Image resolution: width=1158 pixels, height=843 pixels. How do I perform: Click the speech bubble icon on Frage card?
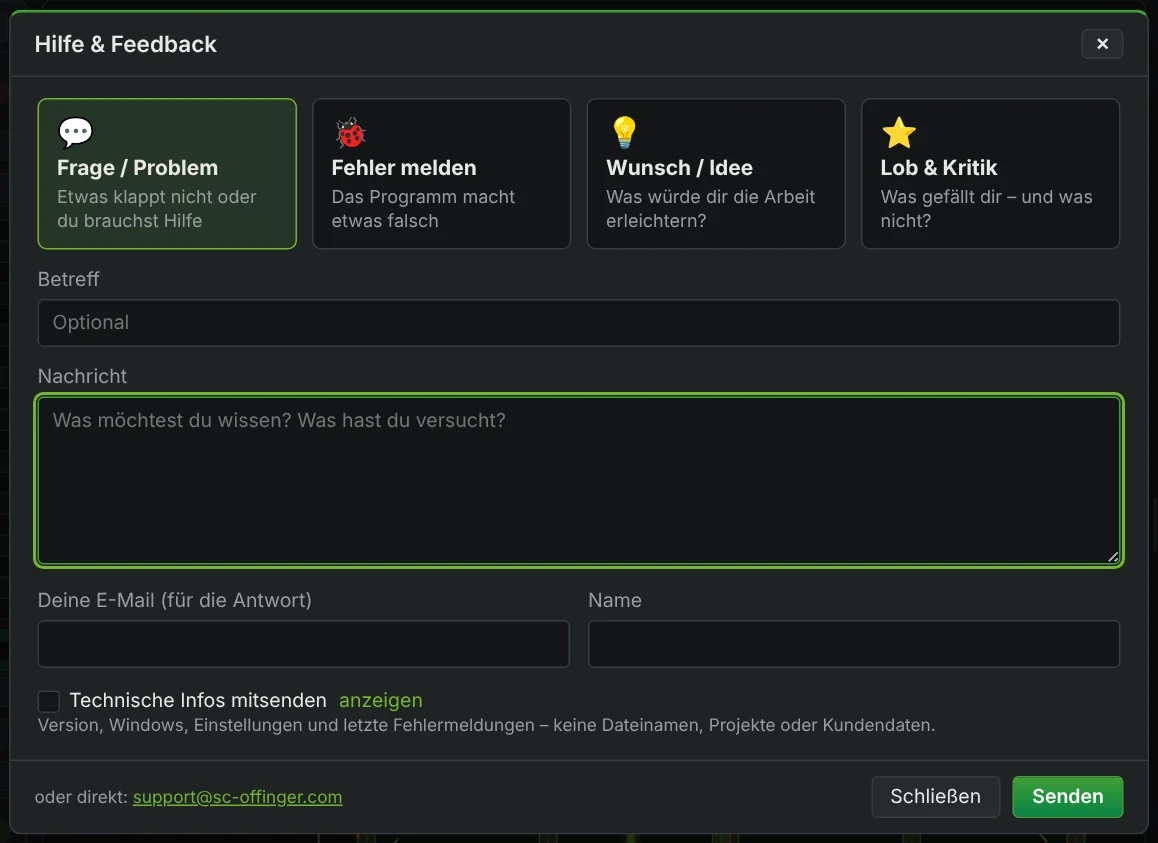(x=75, y=133)
